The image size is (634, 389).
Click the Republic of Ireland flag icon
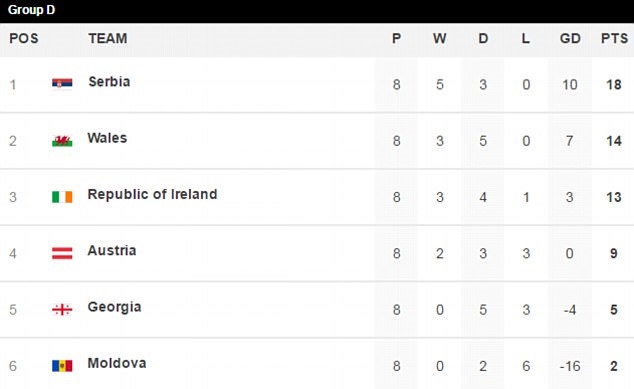click(62, 197)
